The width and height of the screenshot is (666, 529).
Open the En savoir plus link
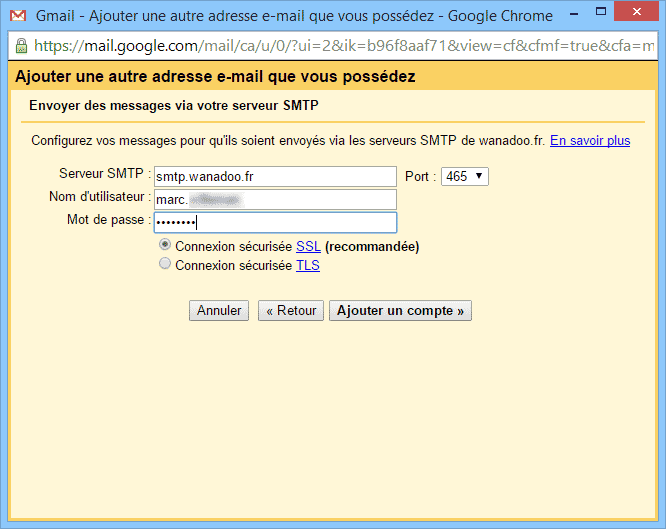(590, 141)
